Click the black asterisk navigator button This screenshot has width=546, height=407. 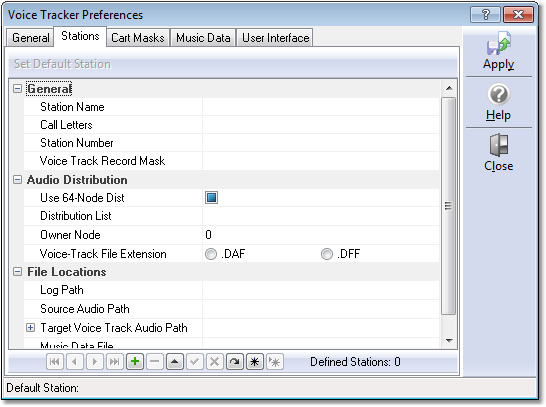coord(255,362)
